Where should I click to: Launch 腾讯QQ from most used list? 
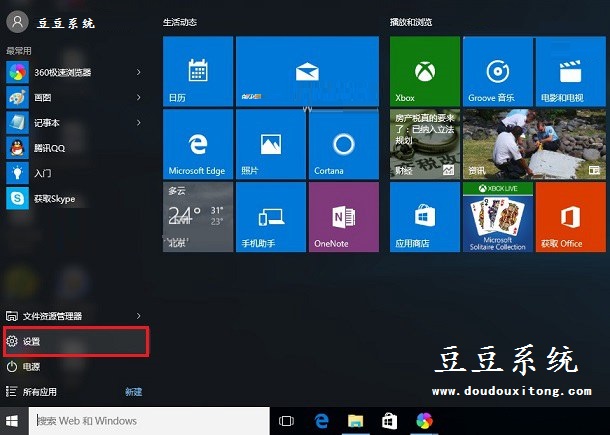click(x=75, y=148)
